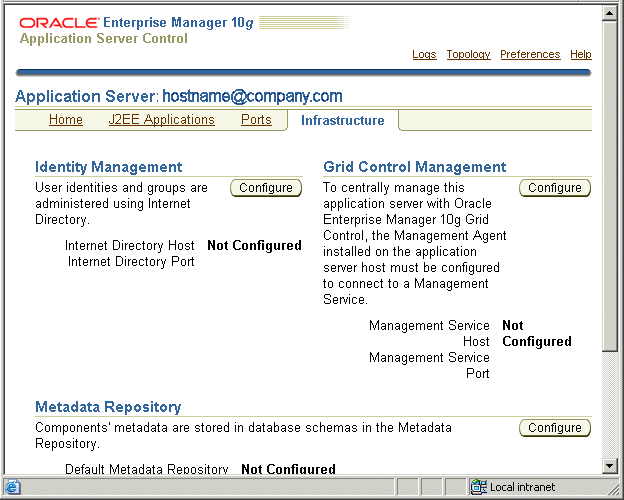Image resolution: width=624 pixels, height=500 pixels.
Task: Click Not Configured beside Internet Directory Host
Action: pyautogui.click(x=254, y=246)
